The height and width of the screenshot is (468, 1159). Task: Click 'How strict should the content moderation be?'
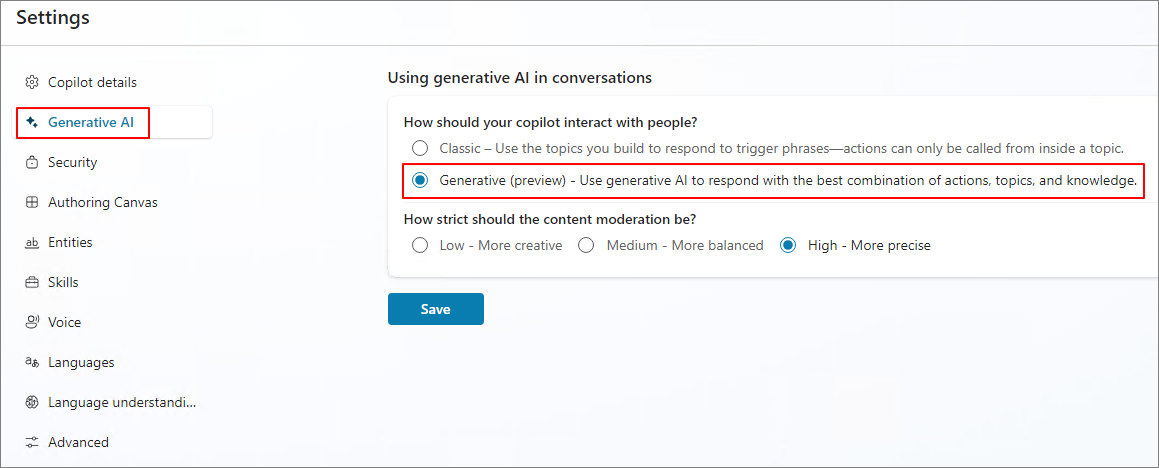[551, 220]
